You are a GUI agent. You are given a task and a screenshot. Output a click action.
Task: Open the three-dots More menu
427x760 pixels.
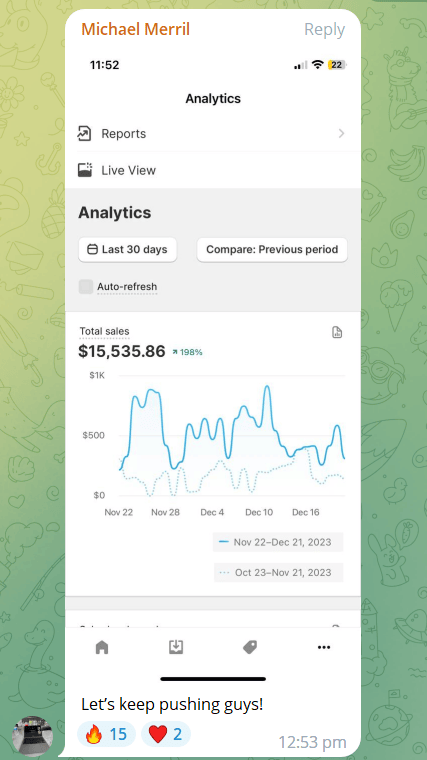(x=324, y=647)
